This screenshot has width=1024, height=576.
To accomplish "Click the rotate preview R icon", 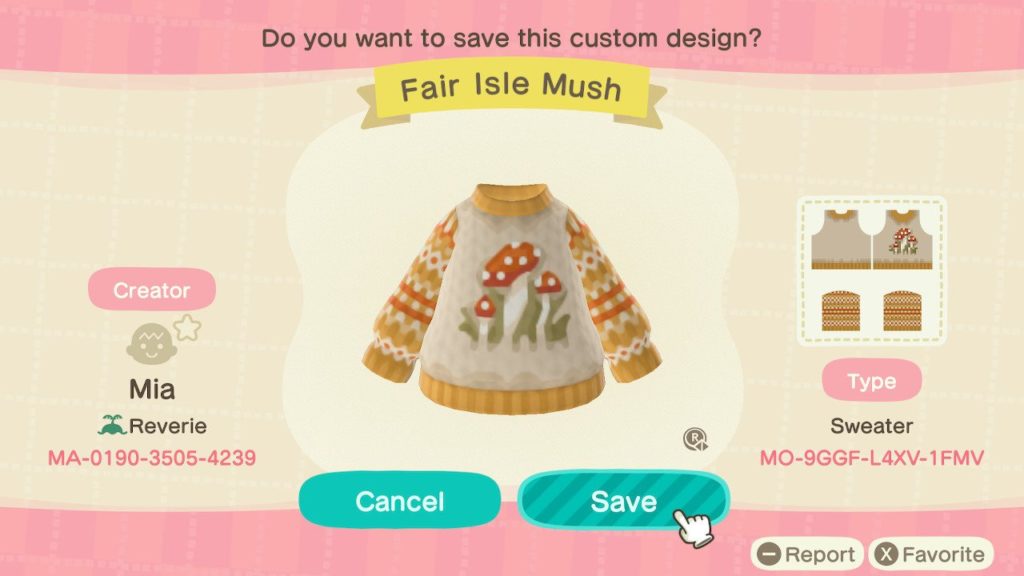I will coord(696,439).
